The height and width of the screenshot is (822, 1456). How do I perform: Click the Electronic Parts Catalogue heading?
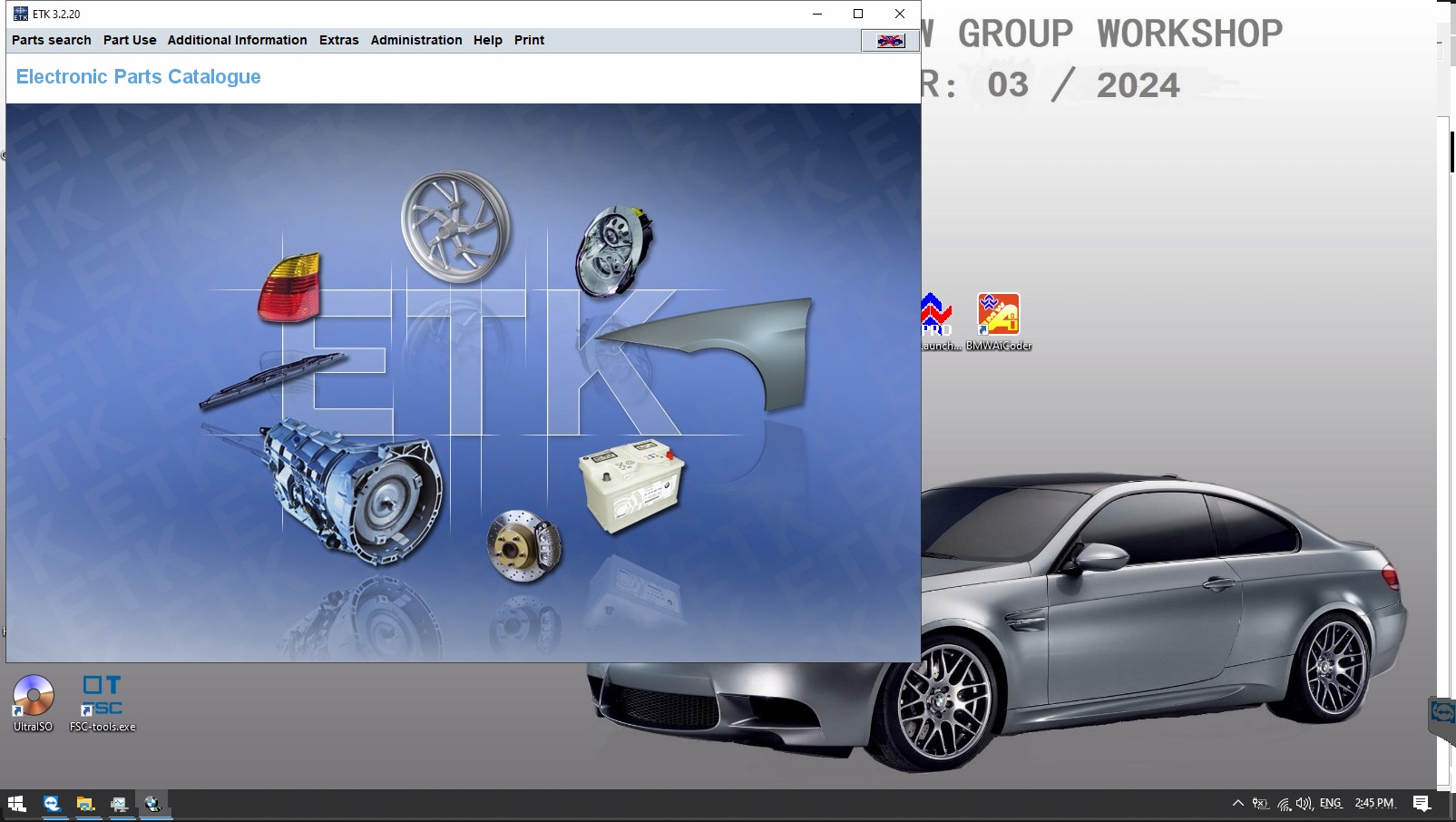pos(136,76)
